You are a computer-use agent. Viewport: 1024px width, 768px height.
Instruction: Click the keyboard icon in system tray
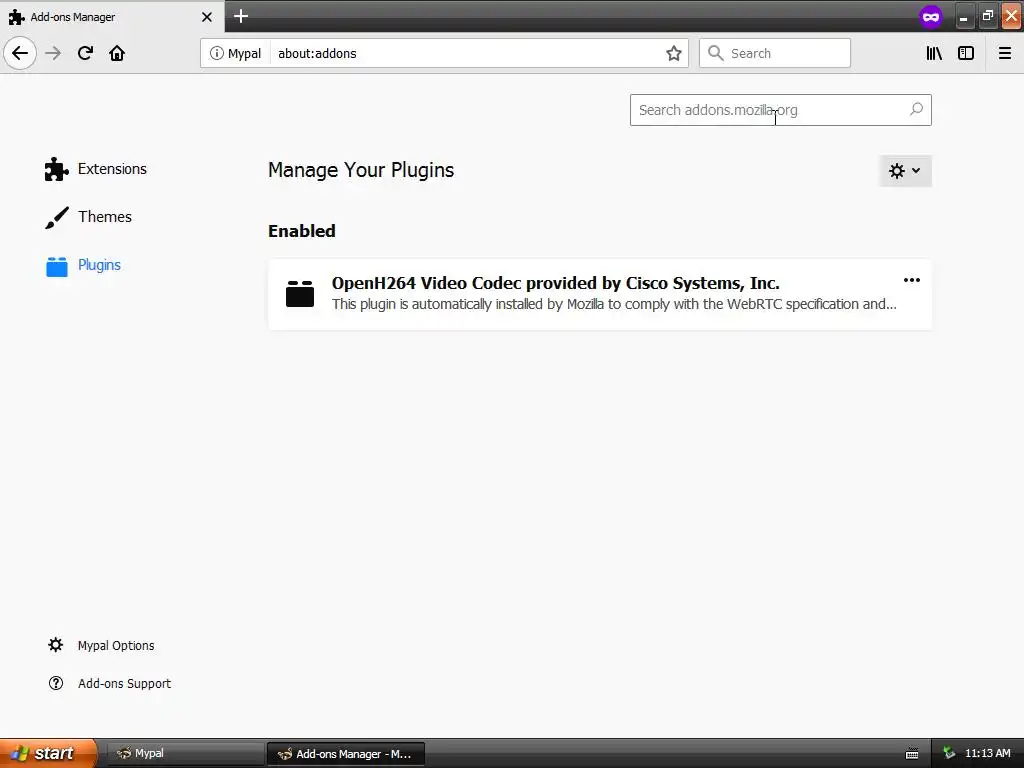pos(912,754)
